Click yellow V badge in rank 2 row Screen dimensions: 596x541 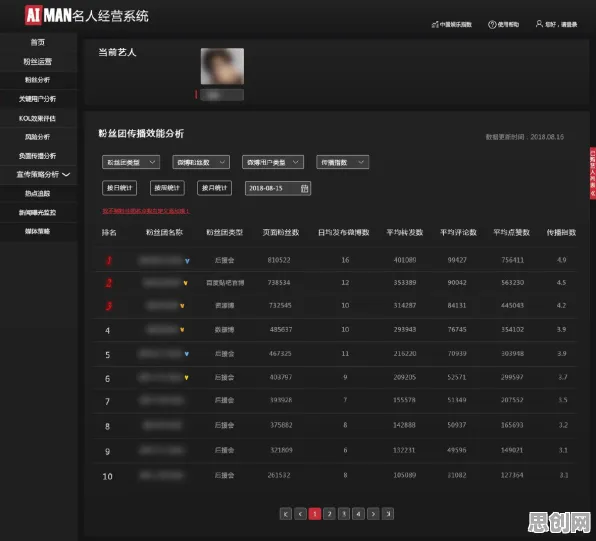tap(185, 283)
